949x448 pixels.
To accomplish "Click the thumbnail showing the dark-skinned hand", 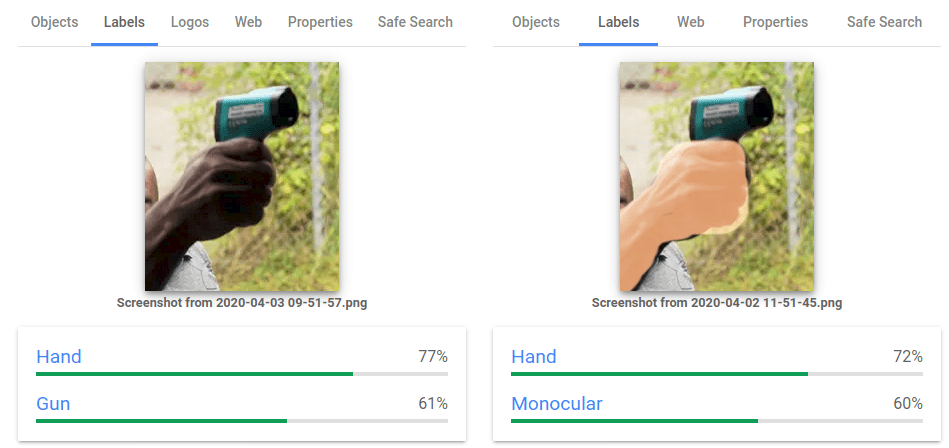I will [x=242, y=176].
